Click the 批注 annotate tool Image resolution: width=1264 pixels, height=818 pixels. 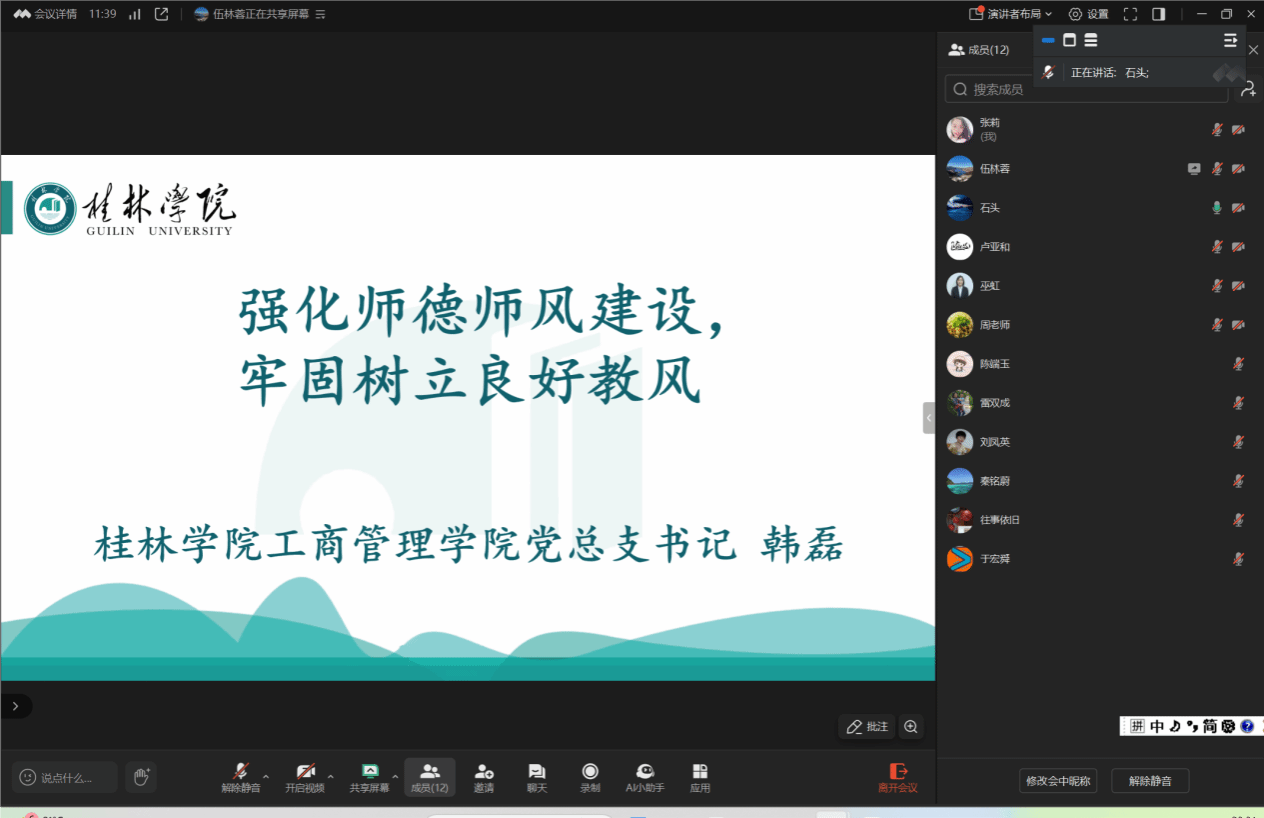[867, 727]
